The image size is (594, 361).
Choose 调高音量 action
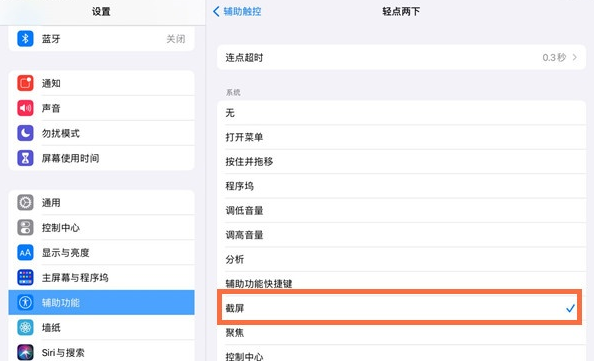(402, 235)
